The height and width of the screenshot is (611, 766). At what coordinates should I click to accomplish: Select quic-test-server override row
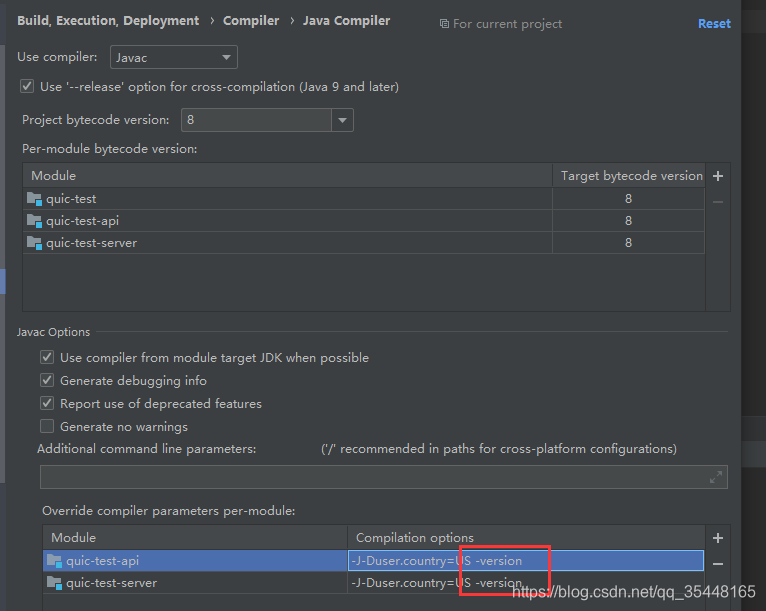pyautogui.click(x=373, y=583)
